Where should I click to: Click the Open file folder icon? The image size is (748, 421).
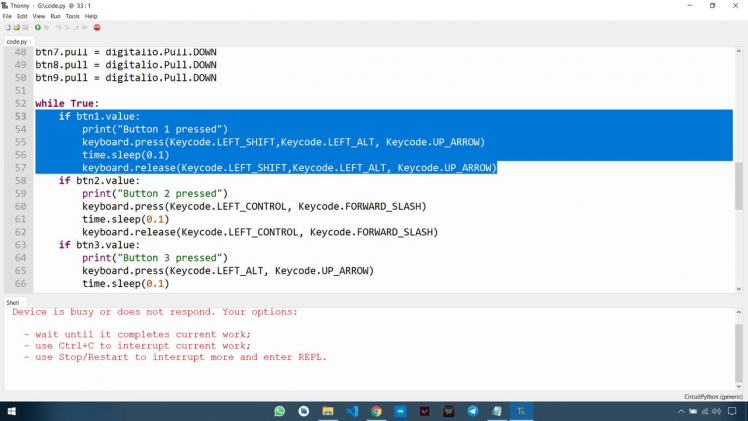[16, 27]
